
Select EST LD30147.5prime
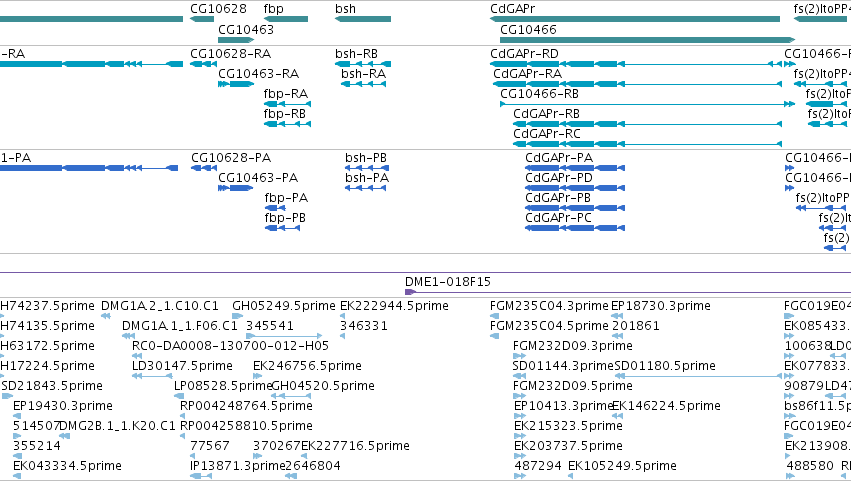[x=182, y=366]
